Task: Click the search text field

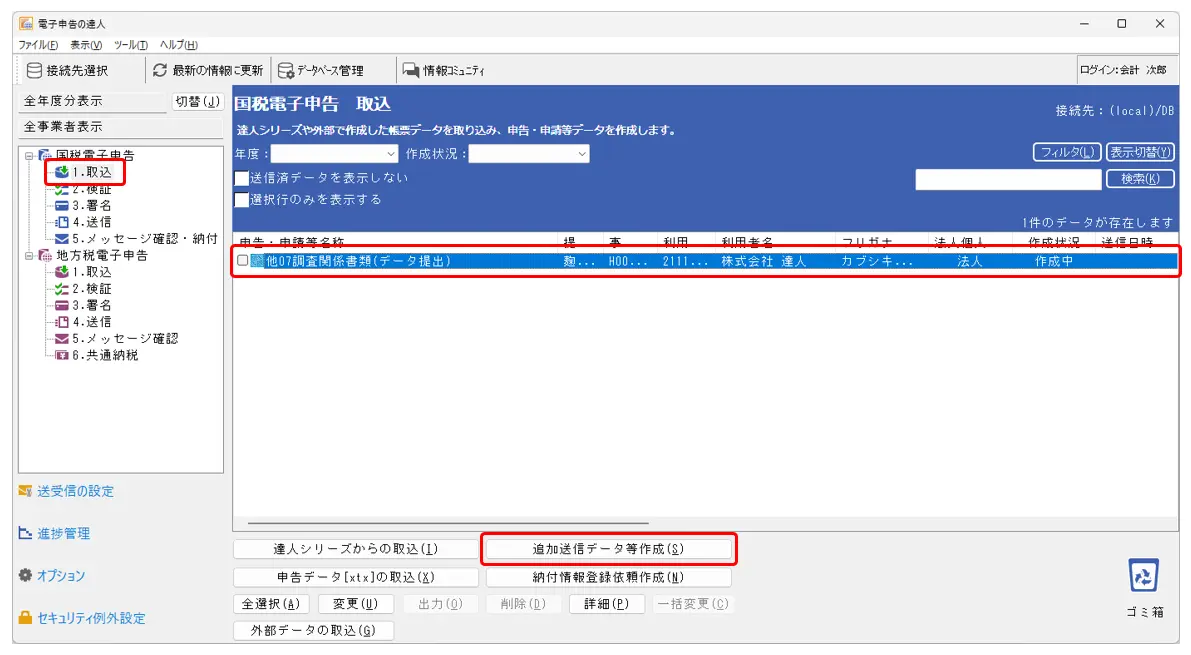Action: coord(1007,179)
